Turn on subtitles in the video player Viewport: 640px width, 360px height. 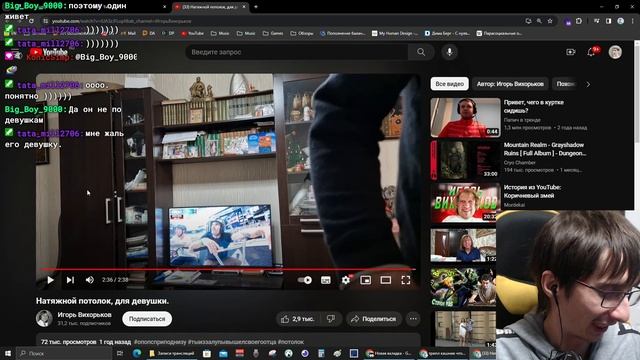(x=326, y=280)
